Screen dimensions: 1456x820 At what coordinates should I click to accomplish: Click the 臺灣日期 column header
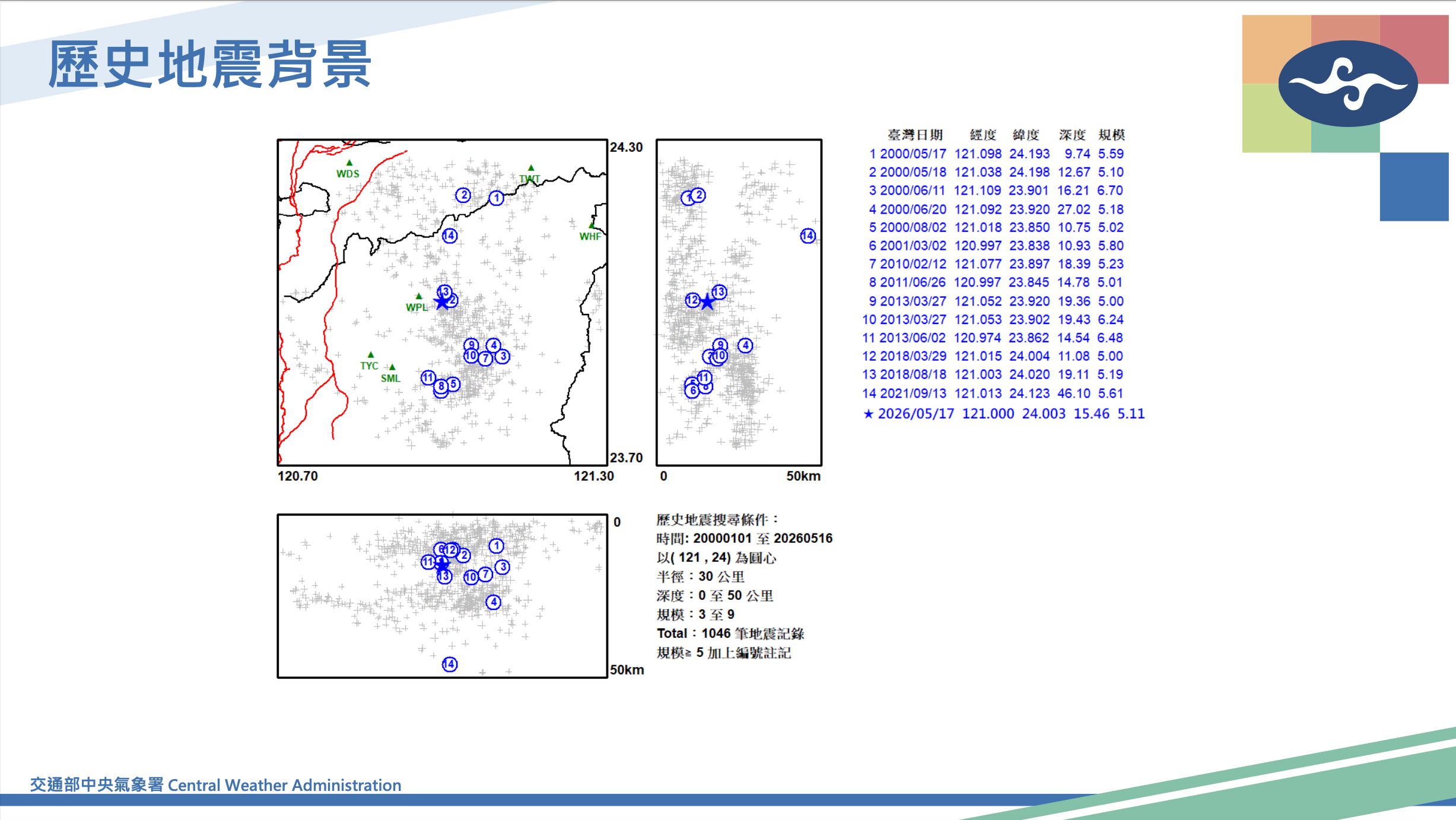(915, 135)
